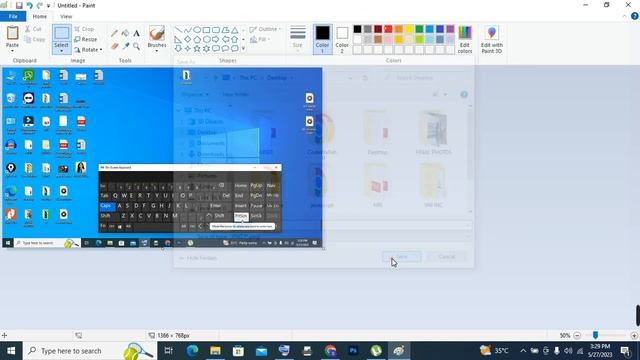Select the Pencil tool

[114, 33]
